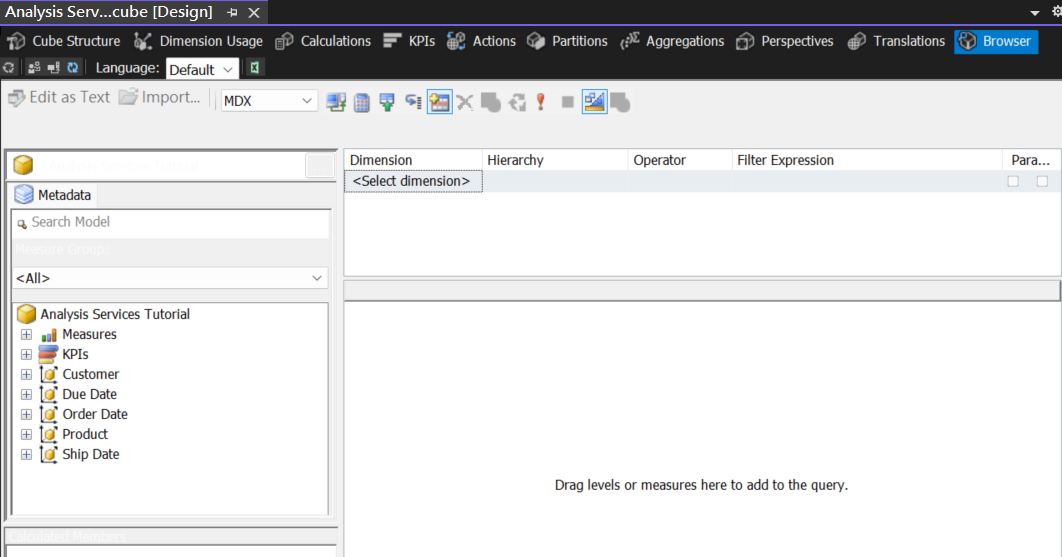
Task: Click the gray icon right of the Delete X
Action: (490, 102)
